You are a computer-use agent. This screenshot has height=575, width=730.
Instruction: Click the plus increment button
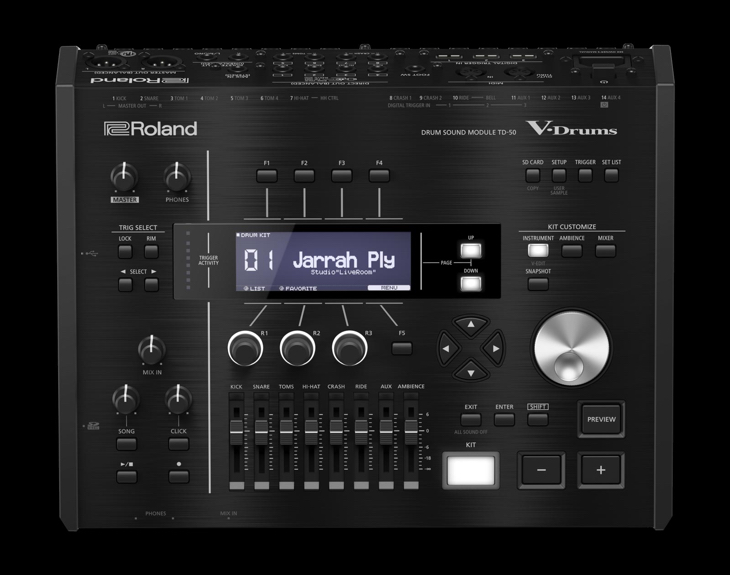[x=601, y=470]
